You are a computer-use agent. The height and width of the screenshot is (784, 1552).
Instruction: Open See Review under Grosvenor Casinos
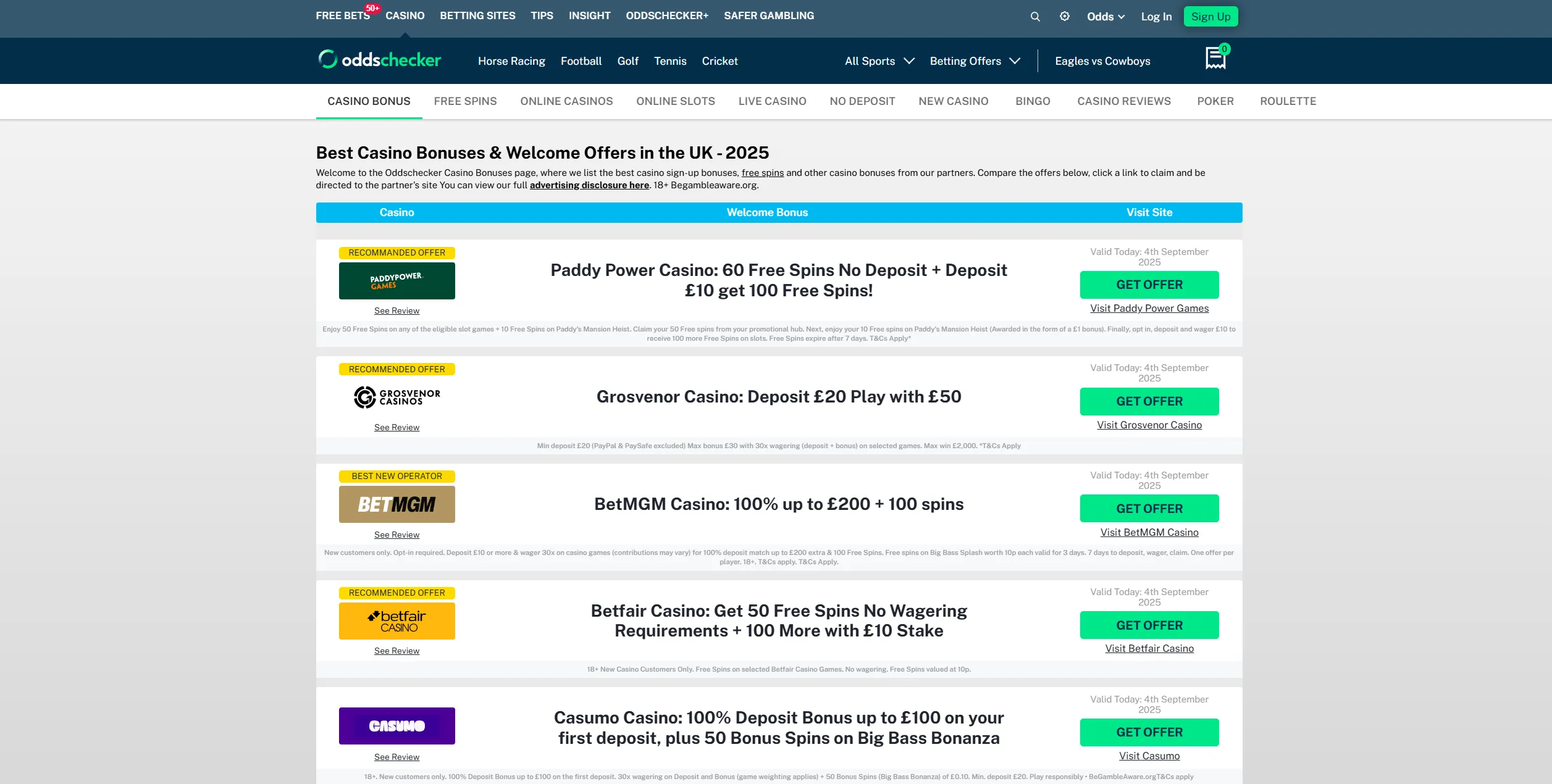(396, 427)
